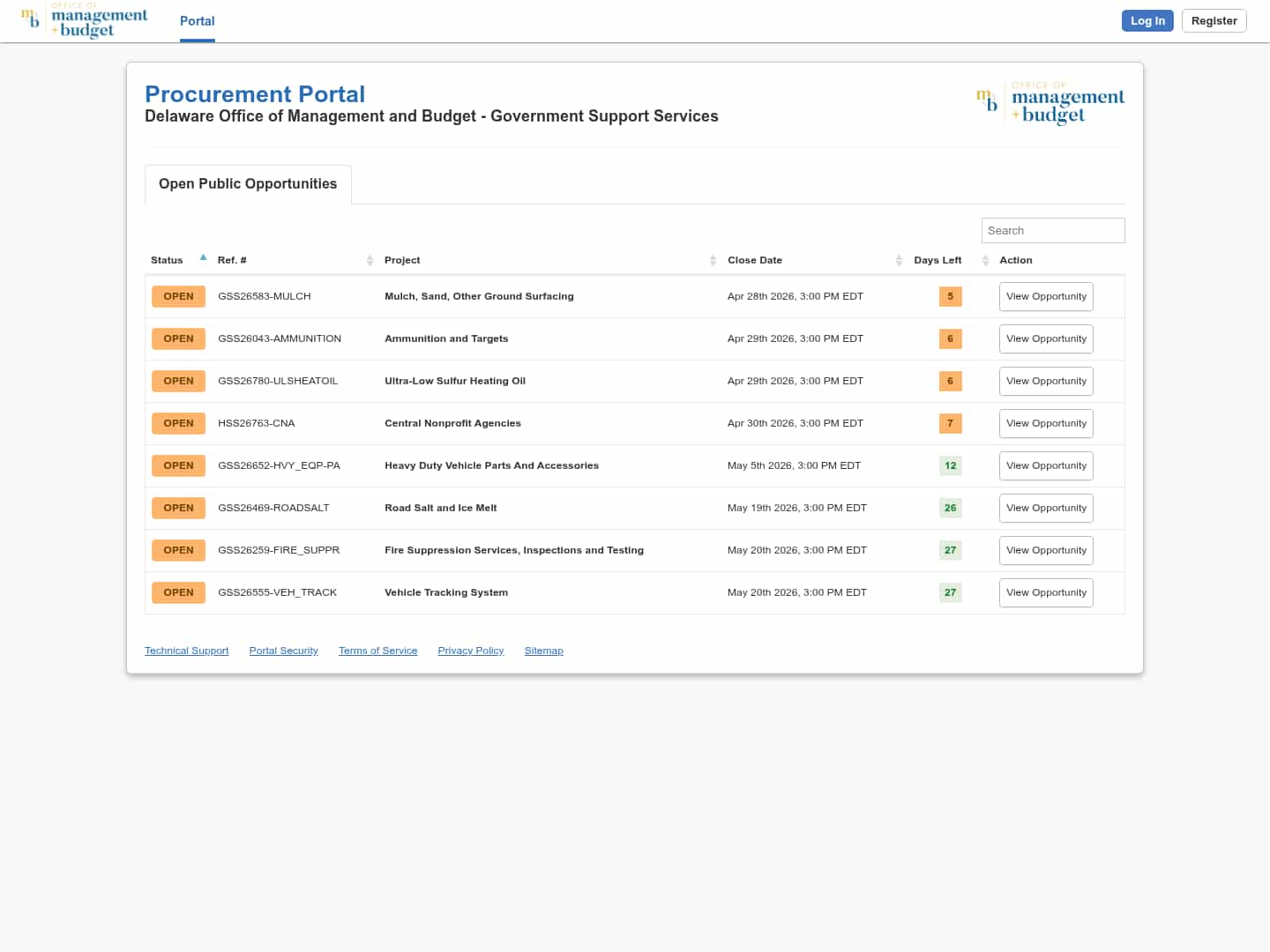Sort by Project column arrows
Viewport: 1270px width, 952px height.
[x=713, y=260]
